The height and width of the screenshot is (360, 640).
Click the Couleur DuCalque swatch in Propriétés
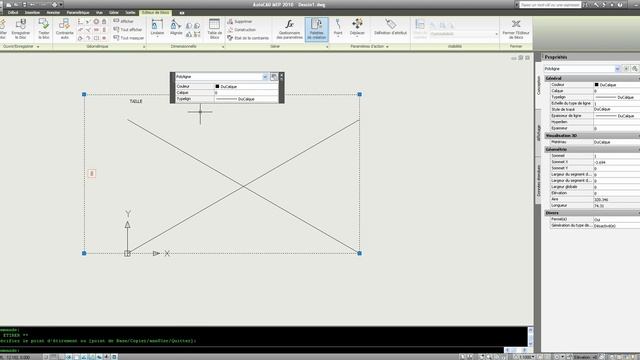click(596, 84)
